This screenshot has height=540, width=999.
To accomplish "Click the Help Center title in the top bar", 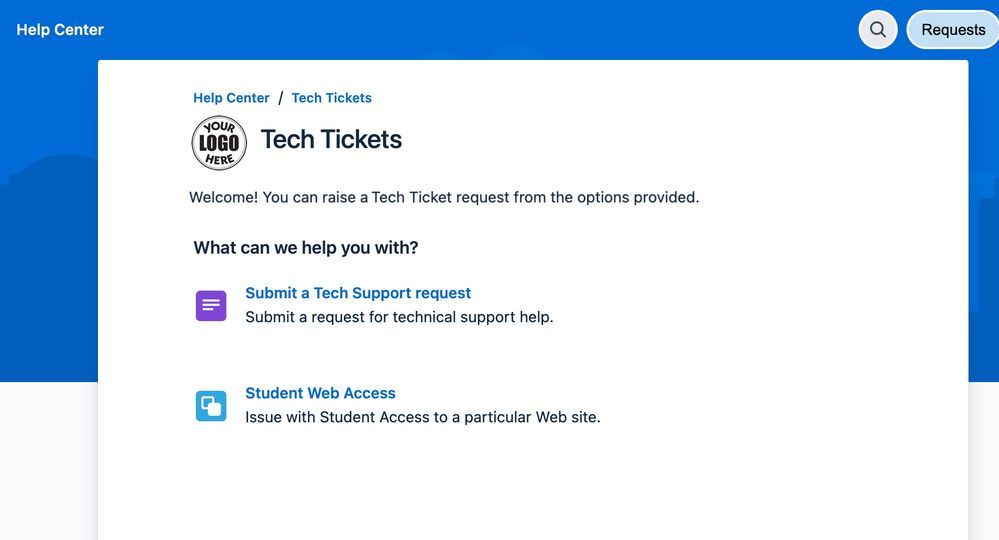I will click(60, 30).
